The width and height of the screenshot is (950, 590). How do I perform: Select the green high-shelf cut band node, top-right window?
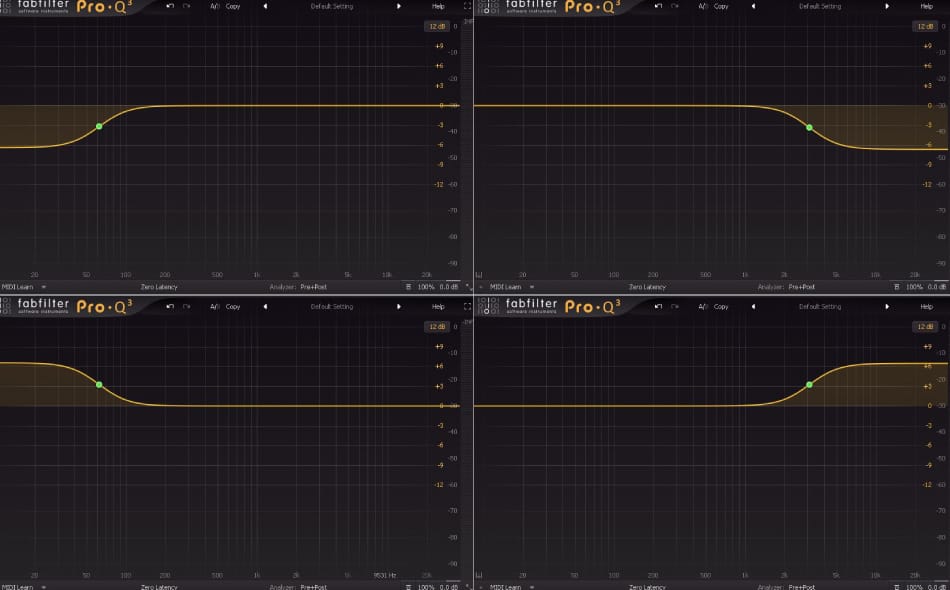coord(809,128)
